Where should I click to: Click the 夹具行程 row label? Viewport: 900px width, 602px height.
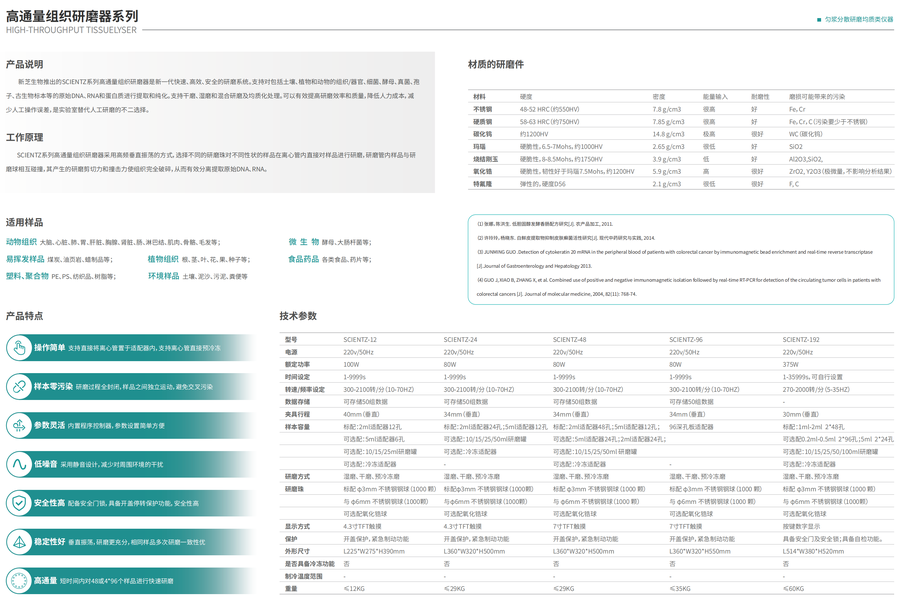pyautogui.click(x=297, y=414)
